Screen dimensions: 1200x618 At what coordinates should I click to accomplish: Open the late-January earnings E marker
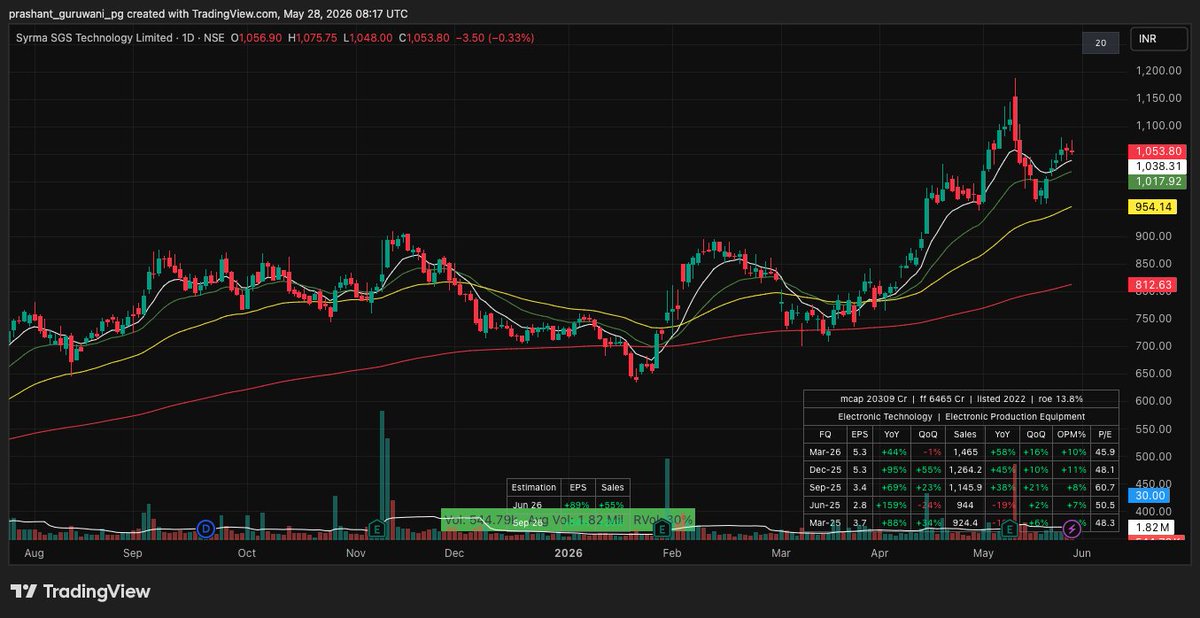[662, 527]
